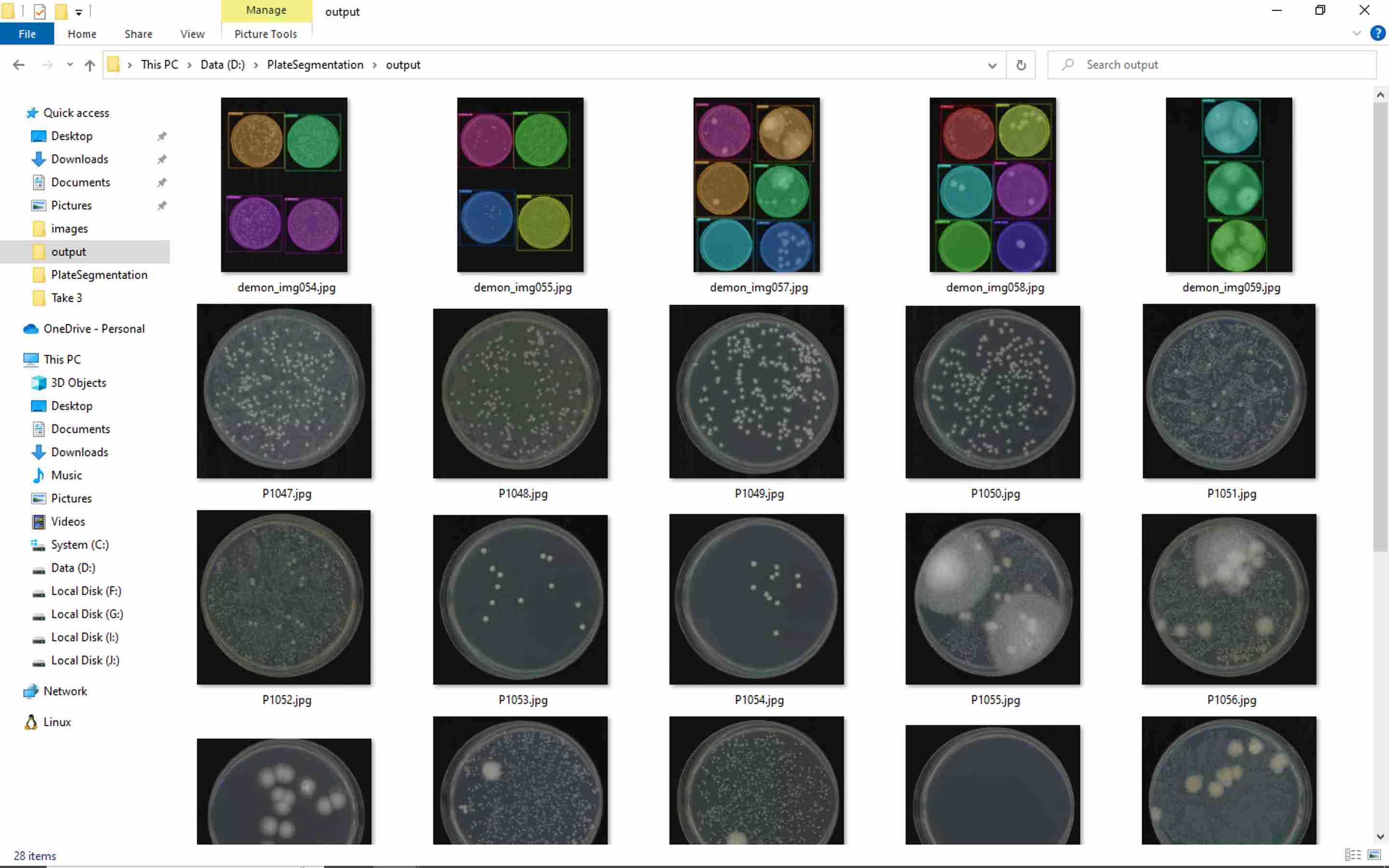Screen dimensions: 1389x868
Task: Switch to Large thumbnails view layout
Action: click(x=1374, y=855)
